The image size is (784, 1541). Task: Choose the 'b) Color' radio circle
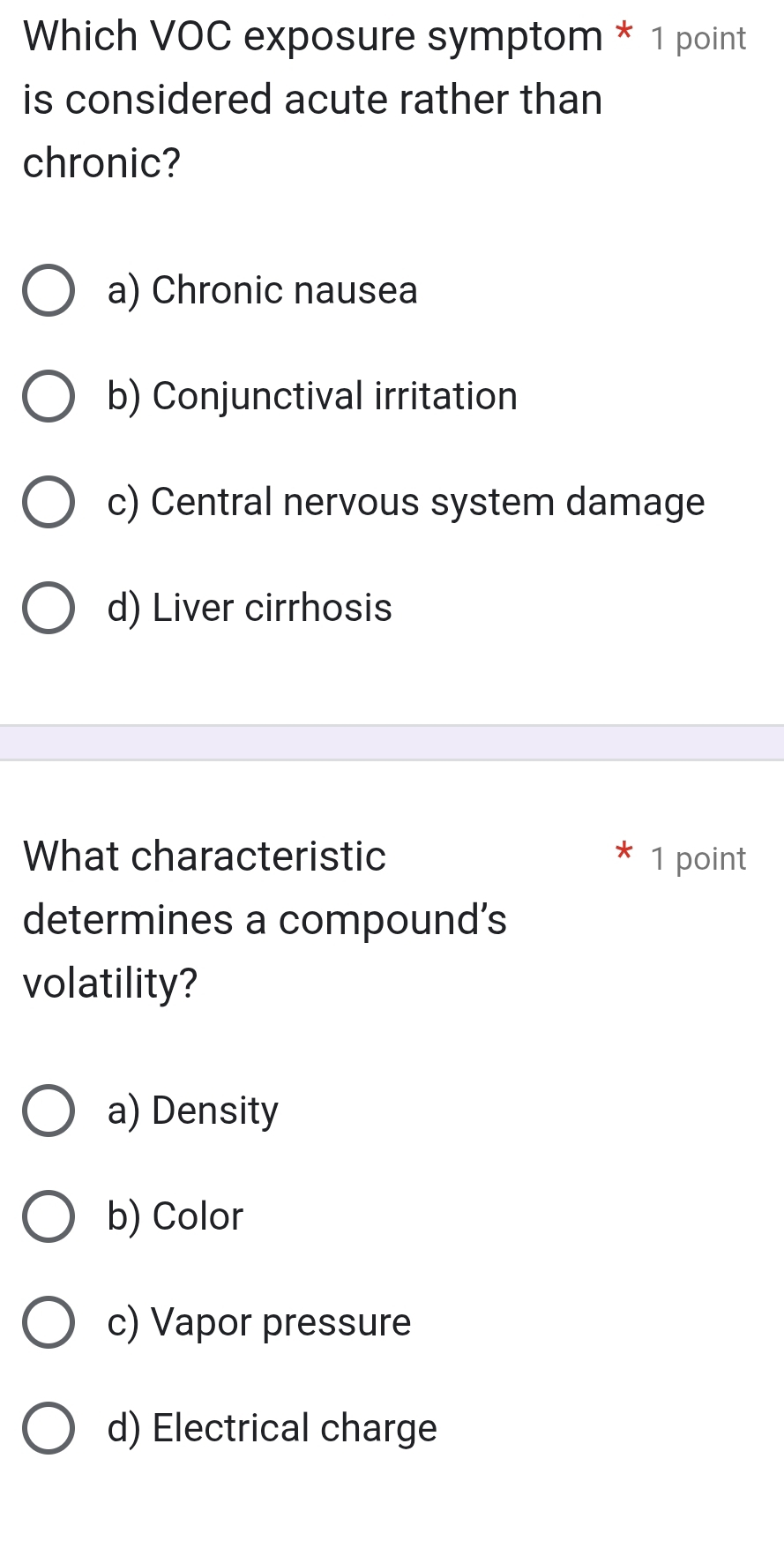click(x=49, y=1216)
